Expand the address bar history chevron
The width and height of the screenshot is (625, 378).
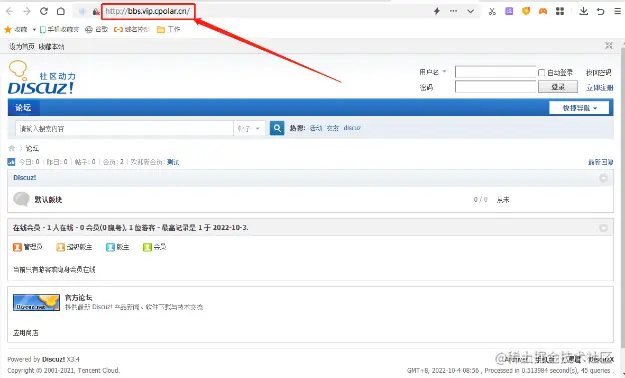470,11
